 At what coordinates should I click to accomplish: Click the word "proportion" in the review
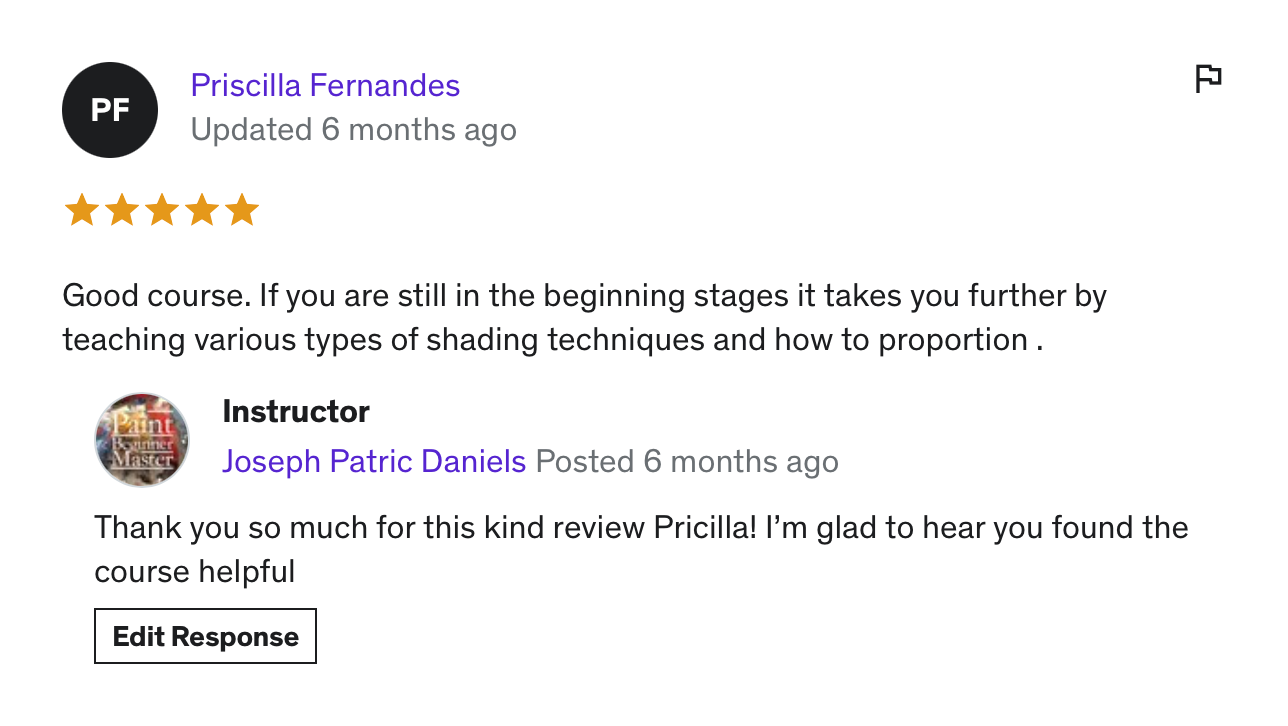(x=953, y=340)
